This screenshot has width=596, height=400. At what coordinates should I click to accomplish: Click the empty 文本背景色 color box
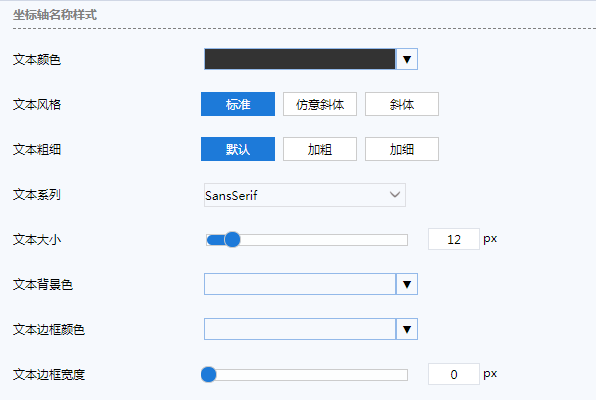[300, 284]
